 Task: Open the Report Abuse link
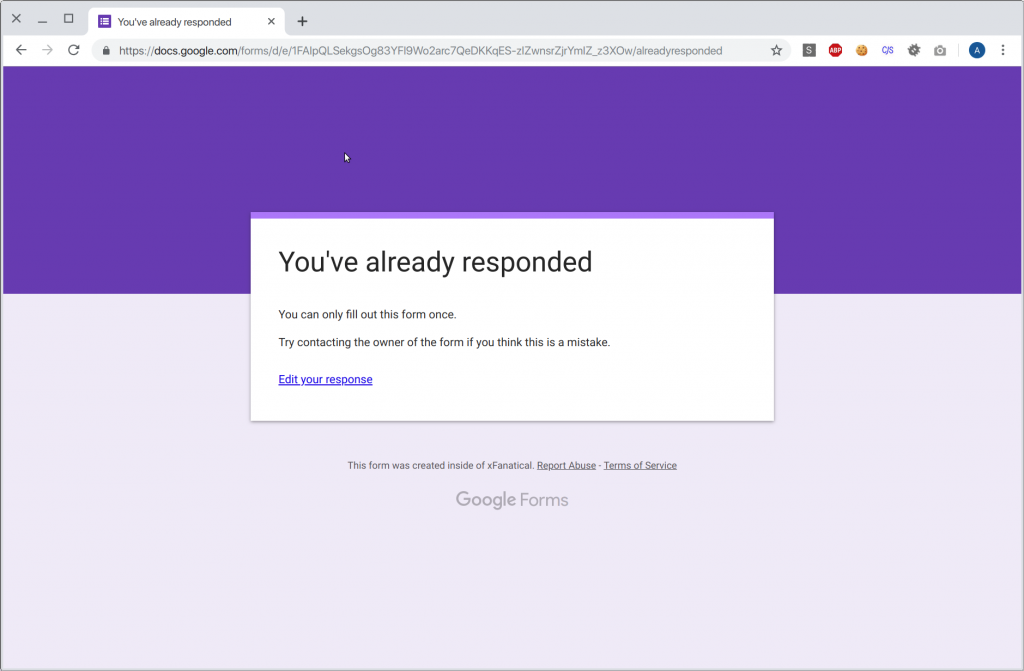[x=566, y=465]
